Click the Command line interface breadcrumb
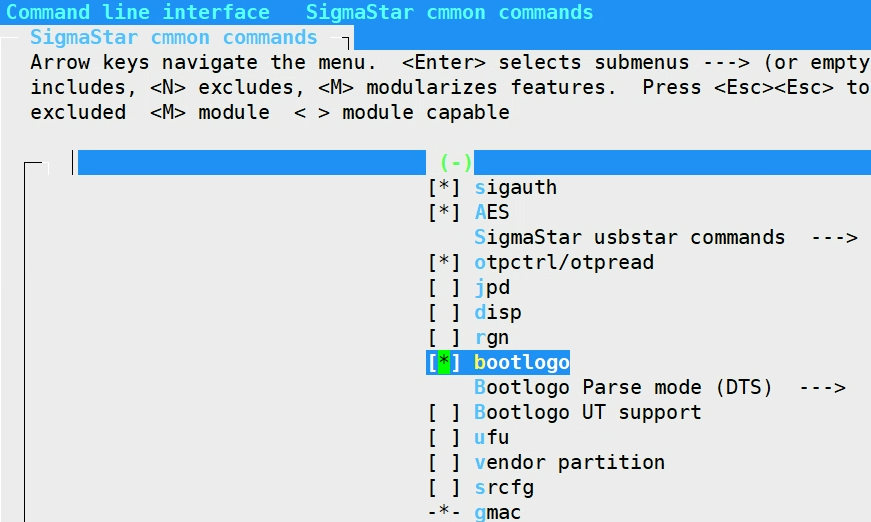 coord(138,13)
